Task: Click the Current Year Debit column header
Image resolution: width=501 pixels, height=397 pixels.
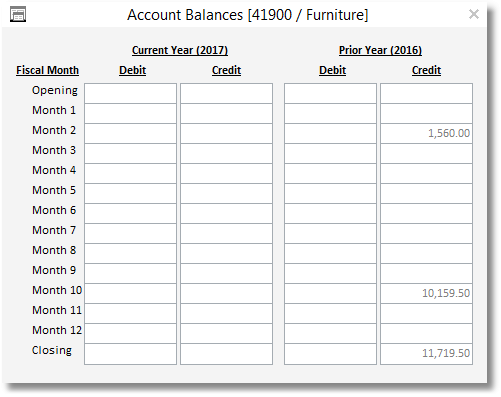Action: pyautogui.click(x=133, y=70)
